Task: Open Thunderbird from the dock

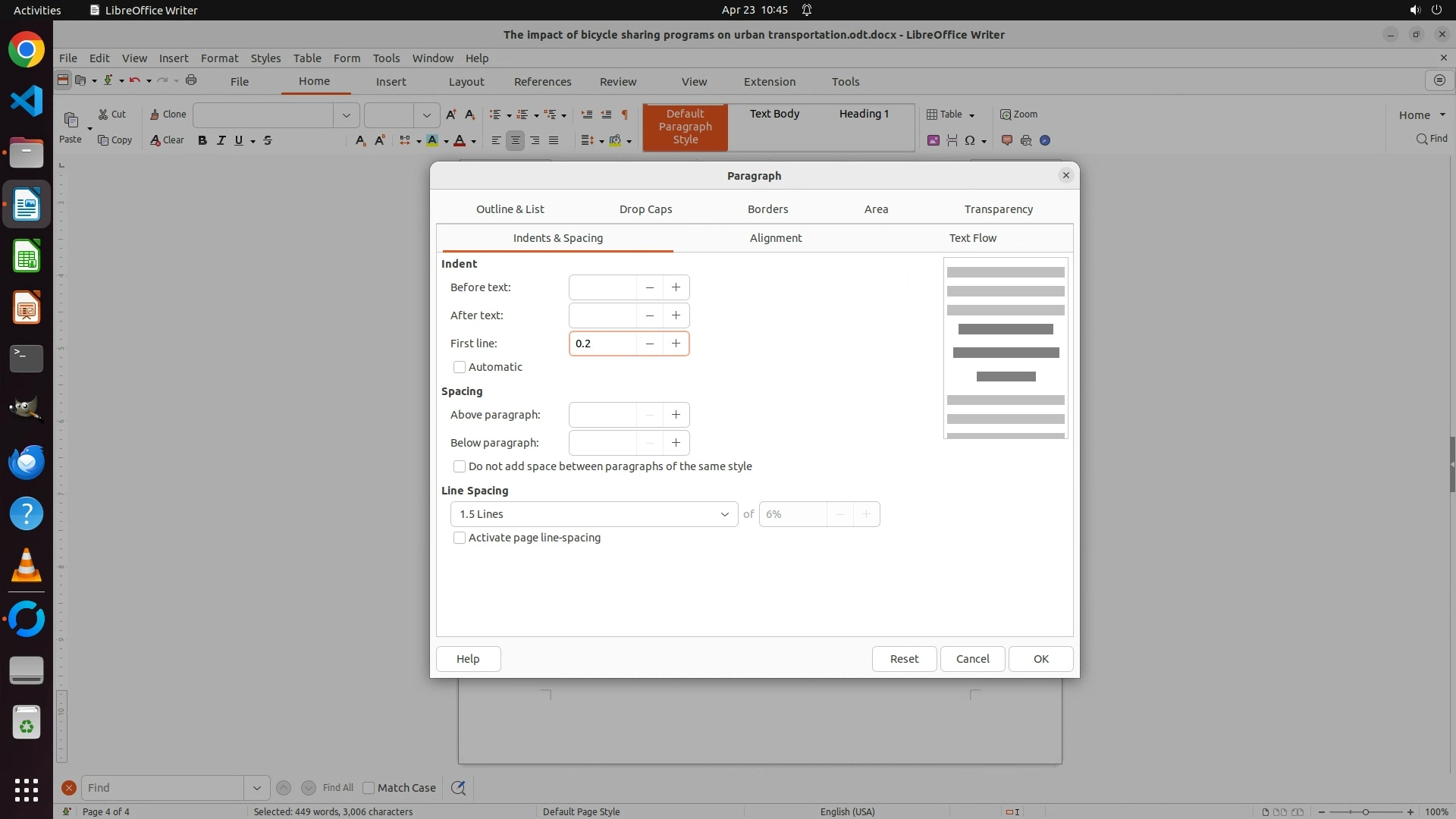Action: click(x=27, y=462)
